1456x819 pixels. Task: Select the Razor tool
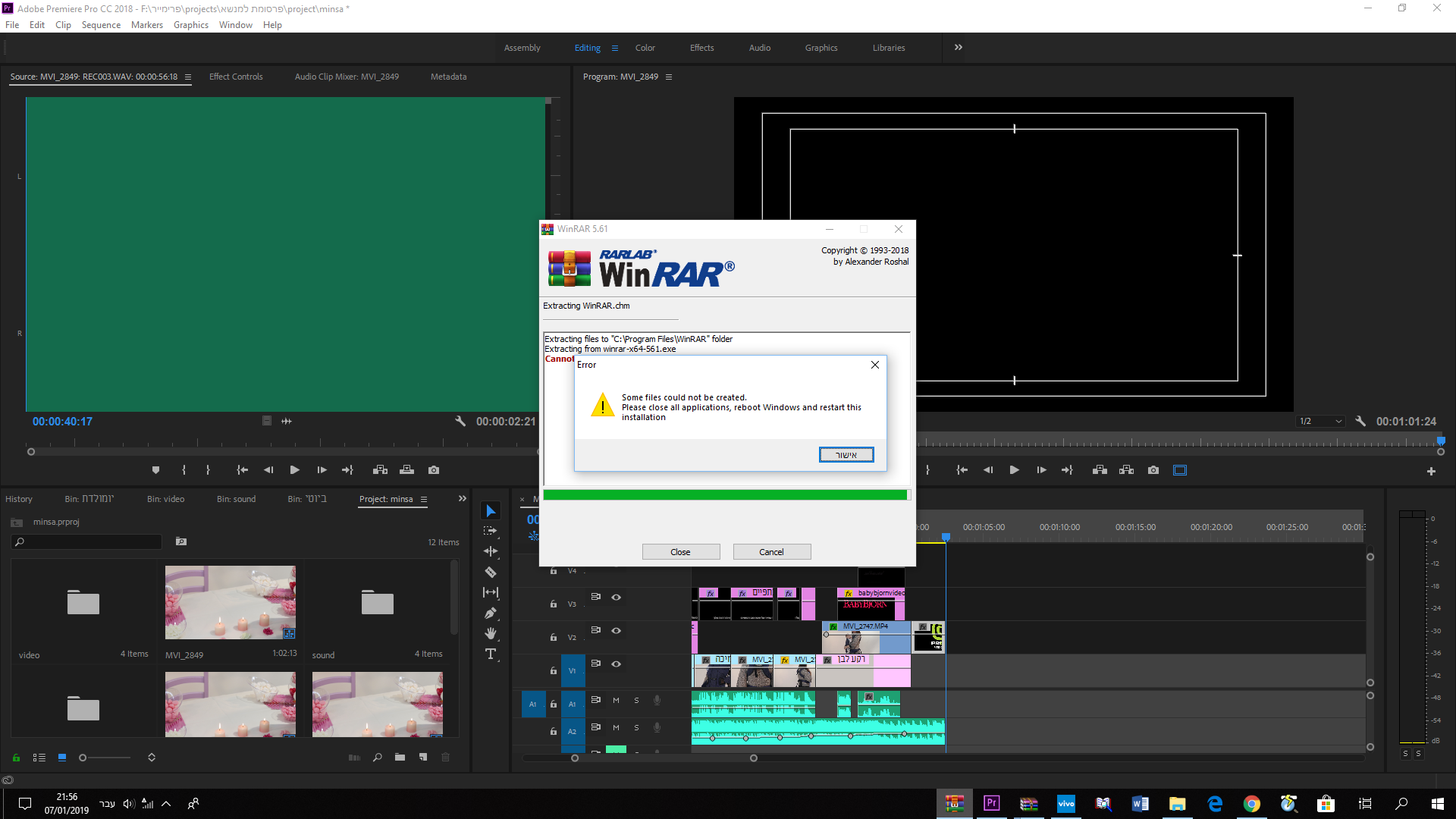491,572
